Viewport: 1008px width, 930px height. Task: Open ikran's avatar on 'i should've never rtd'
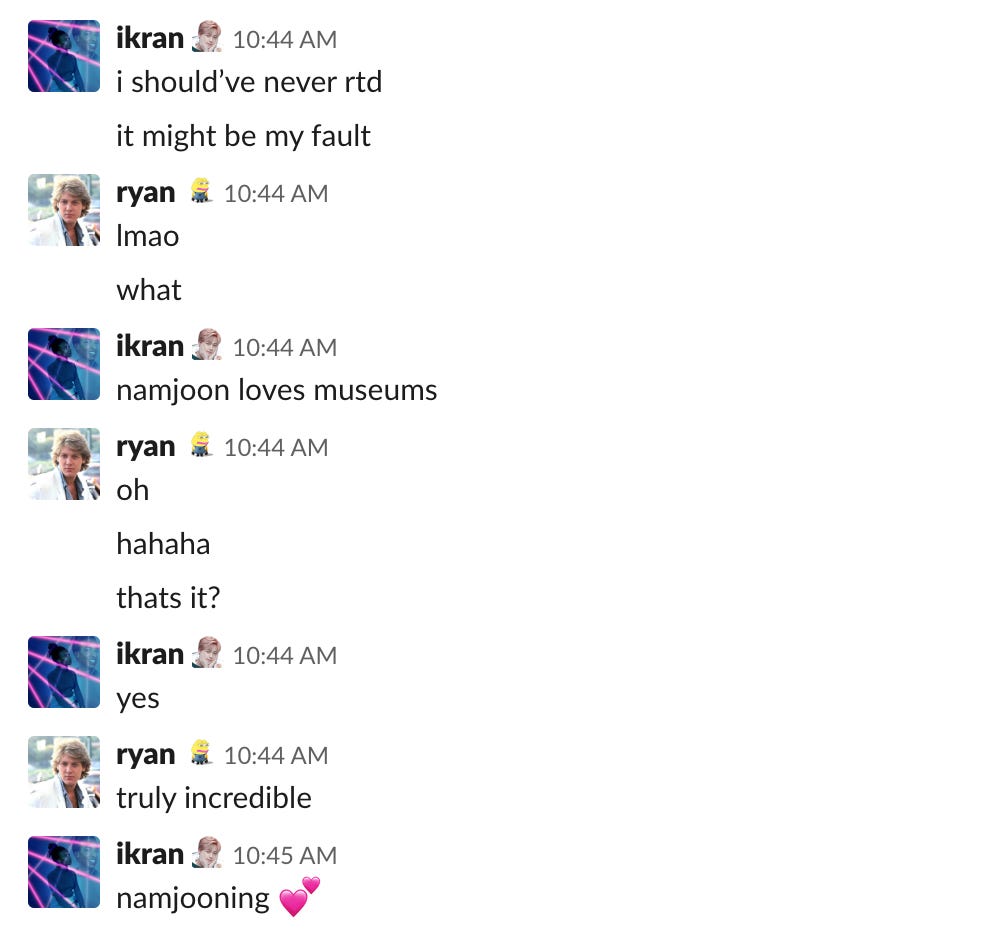click(64, 56)
